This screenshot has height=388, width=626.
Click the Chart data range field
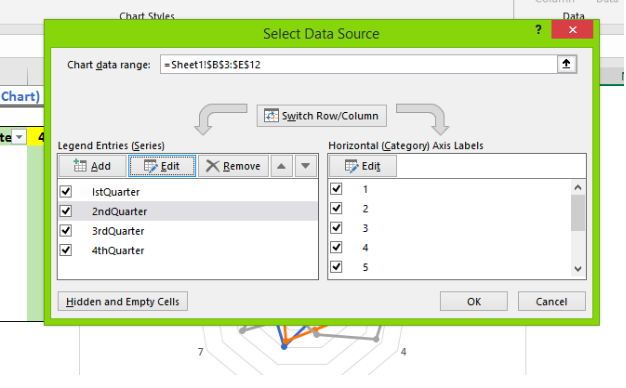coord(359,64)
